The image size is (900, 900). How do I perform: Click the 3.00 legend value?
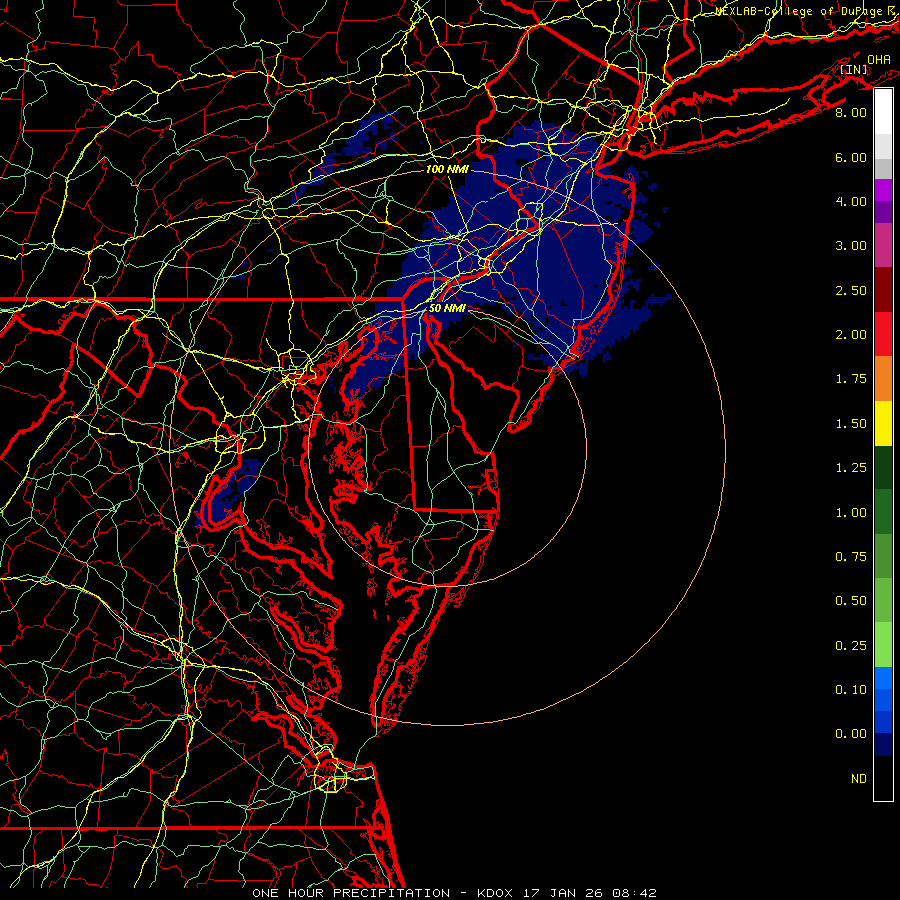[x=851, y=246]
